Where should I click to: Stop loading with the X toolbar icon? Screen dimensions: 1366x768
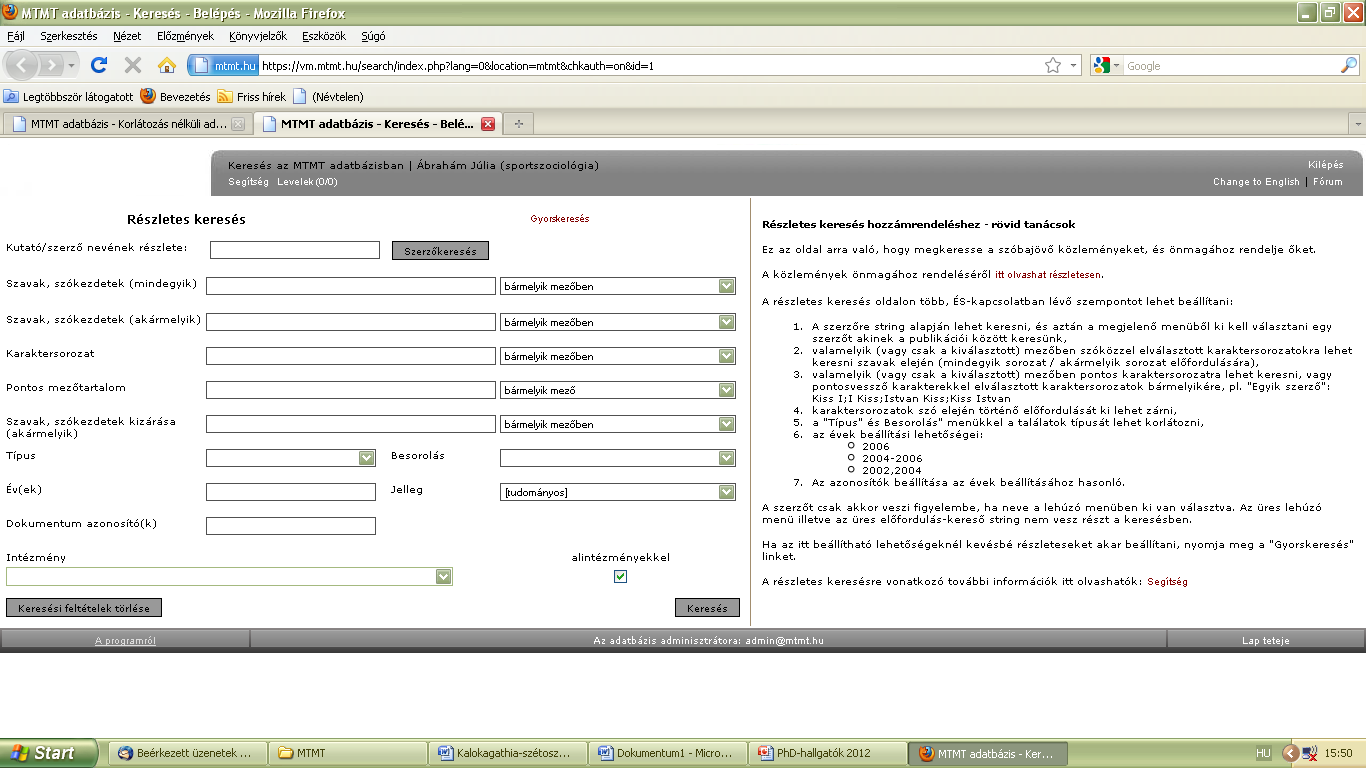(x=132, y=65)
